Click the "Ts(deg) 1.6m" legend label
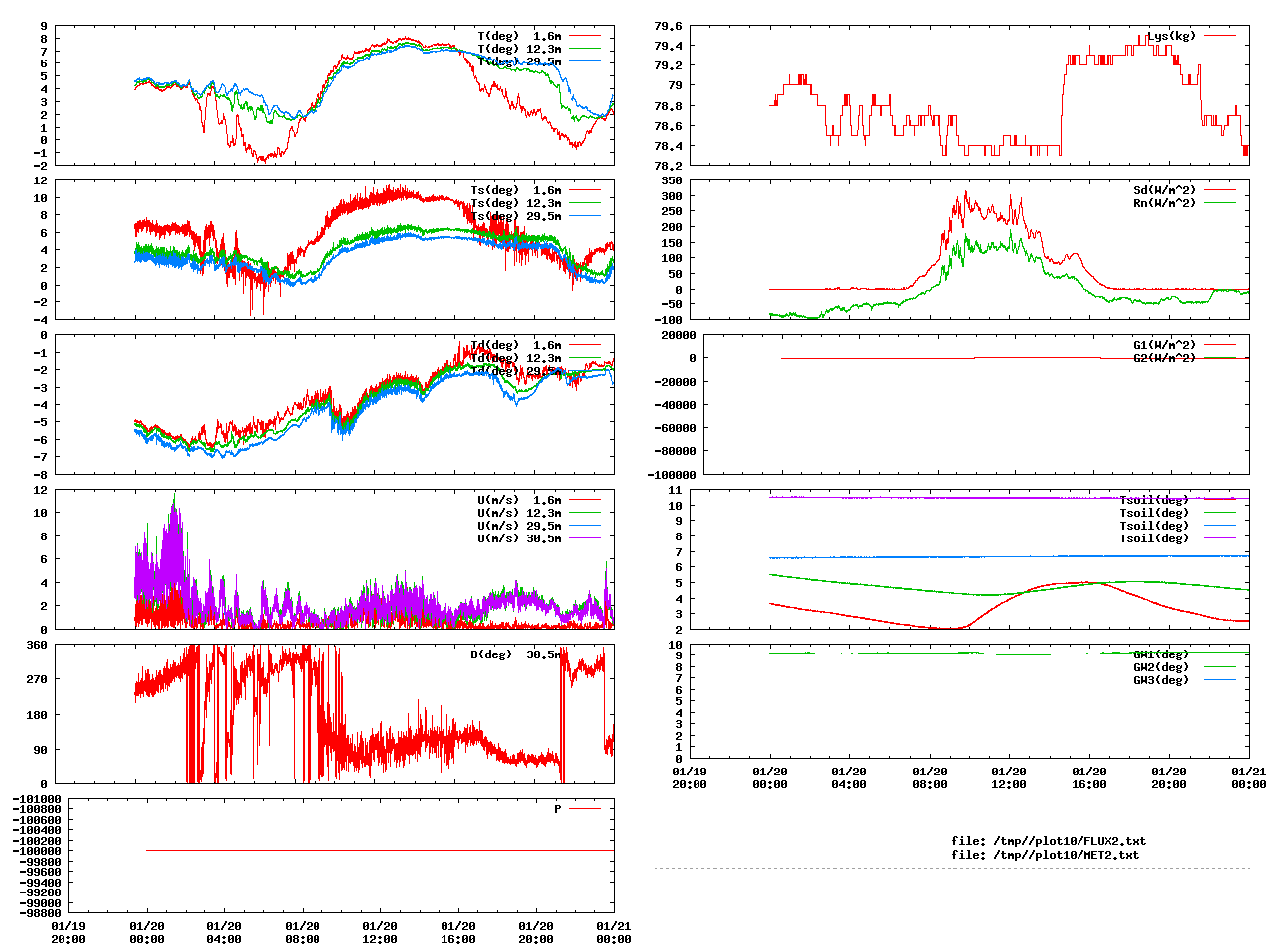Screen dimensions: 1270x952 [x=516, y=190]
